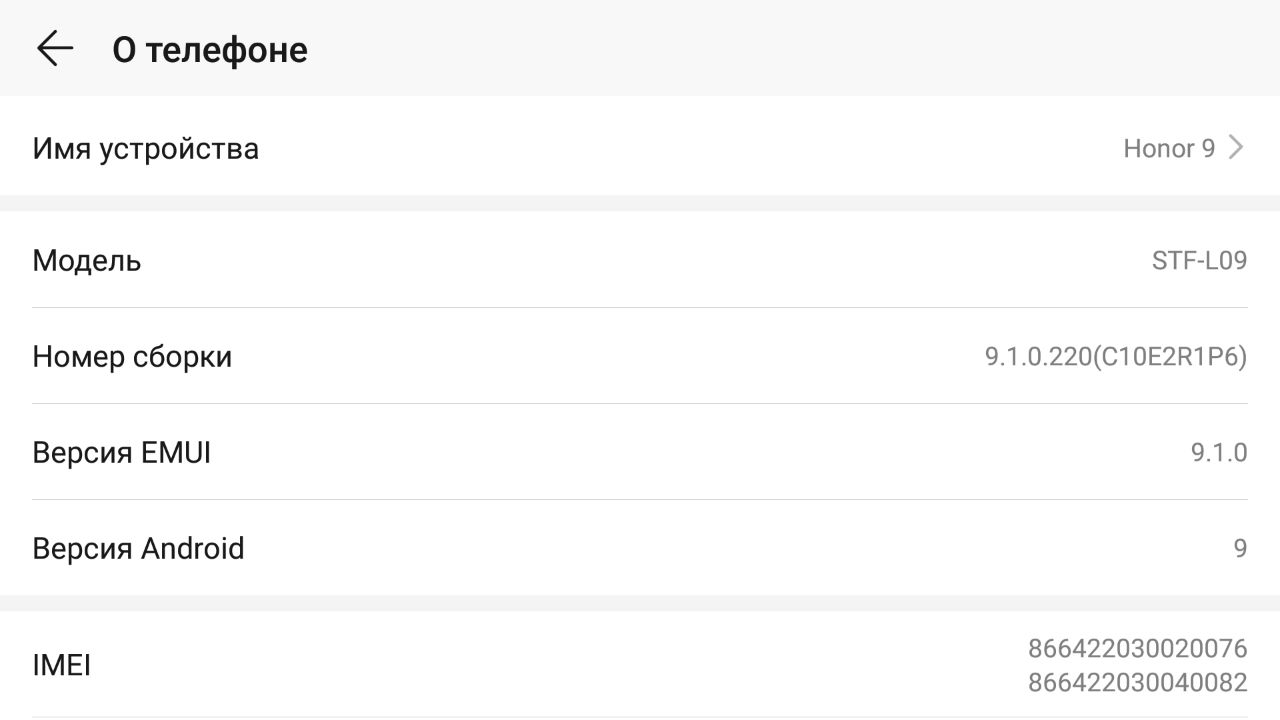Viewport: 1280px width, 720px height.
Task: Tap the "Honor 9" device name value
Action: (x=1169, y=148)
